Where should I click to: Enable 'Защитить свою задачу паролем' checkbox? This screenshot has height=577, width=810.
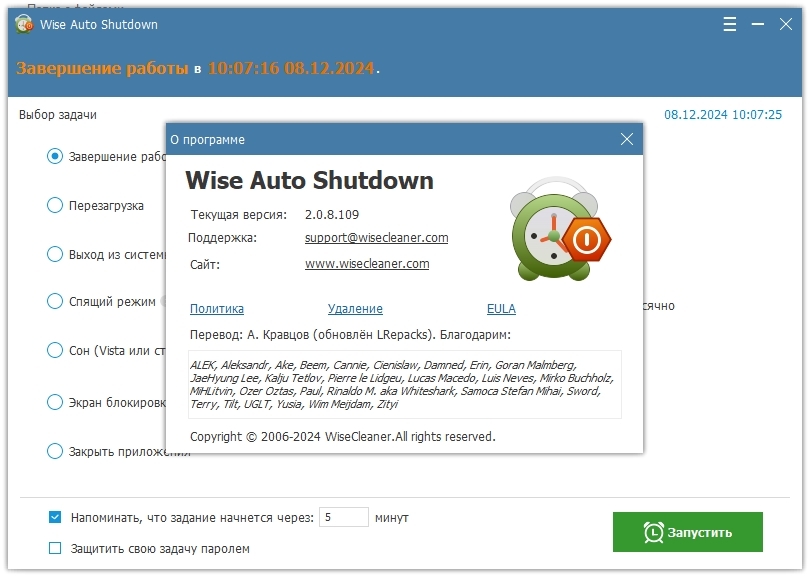tap(55, 548)
